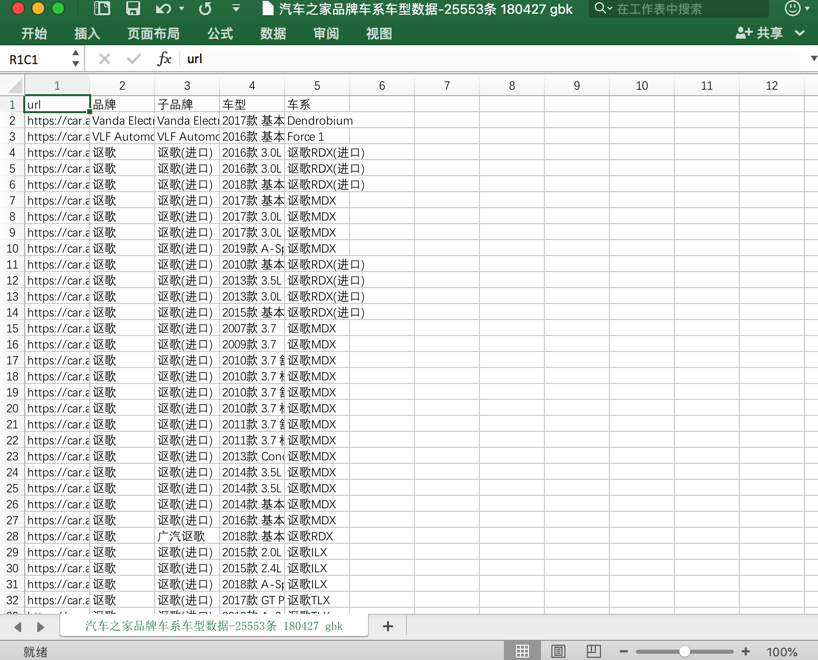The image size is (818, 660).
Task: Select row header 16
Action: coord(12,344)
